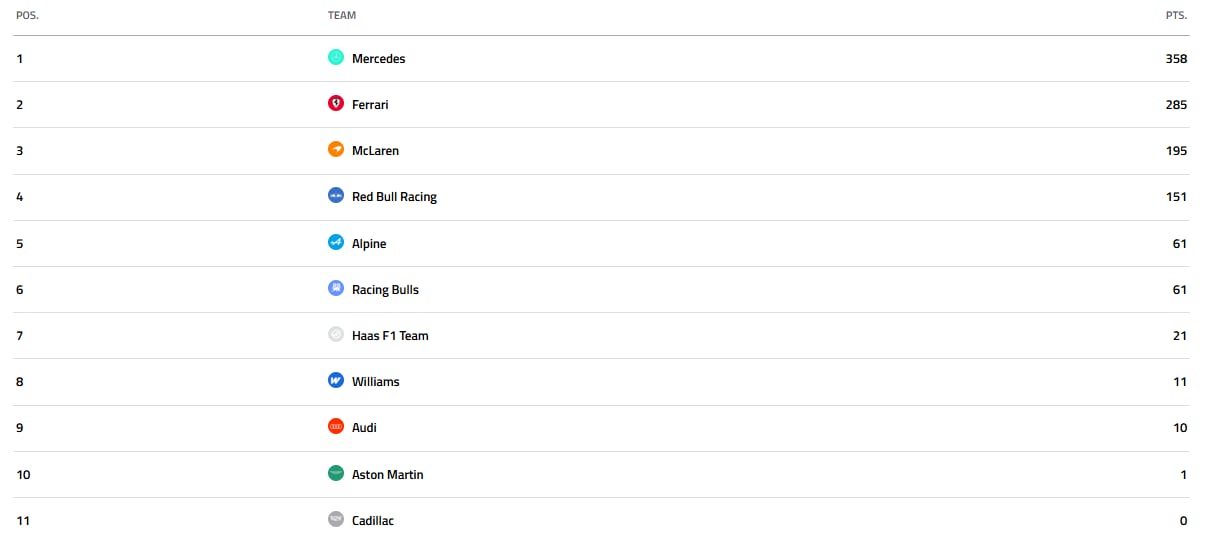This screenshot has width=1212, height=539.
Task: Click the Audi red logo icon
Action: (x=336, y=427)
